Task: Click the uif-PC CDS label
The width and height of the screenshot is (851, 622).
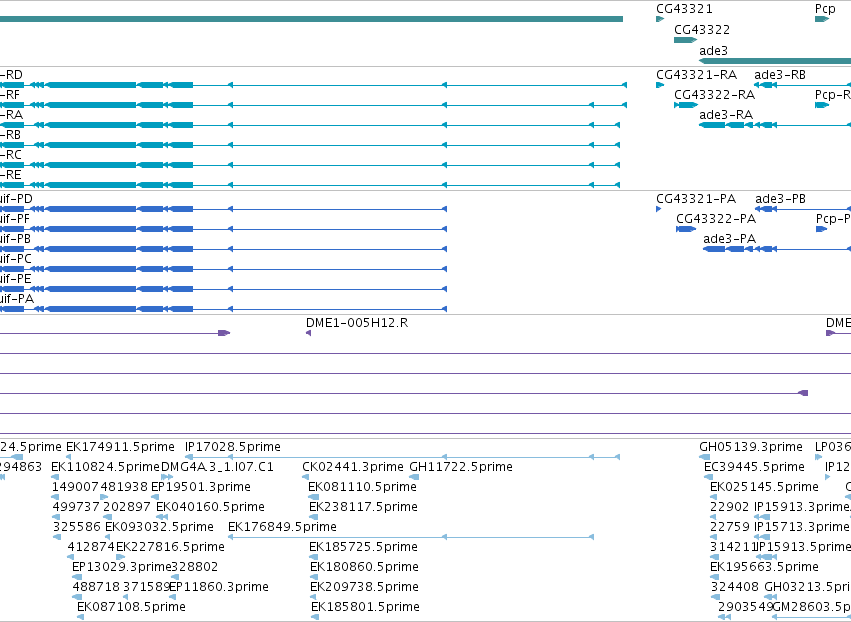Action: (x=16, y=259)
